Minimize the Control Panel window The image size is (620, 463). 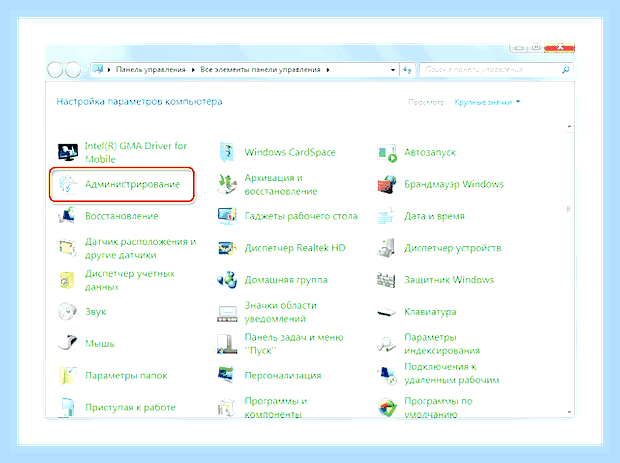(518, 48)
